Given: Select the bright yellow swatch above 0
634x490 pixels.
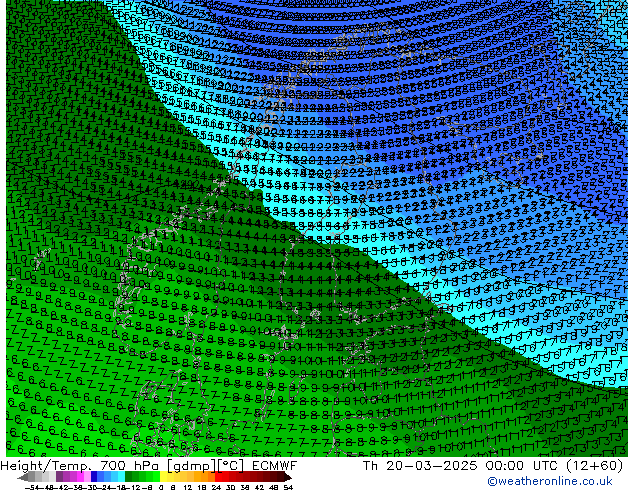Looking at the screenshot, I should pyautogui.click(x=163, y=476).
